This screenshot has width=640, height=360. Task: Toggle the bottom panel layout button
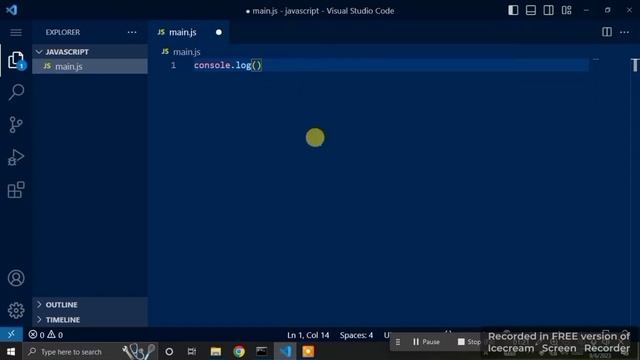click(531, 10)
